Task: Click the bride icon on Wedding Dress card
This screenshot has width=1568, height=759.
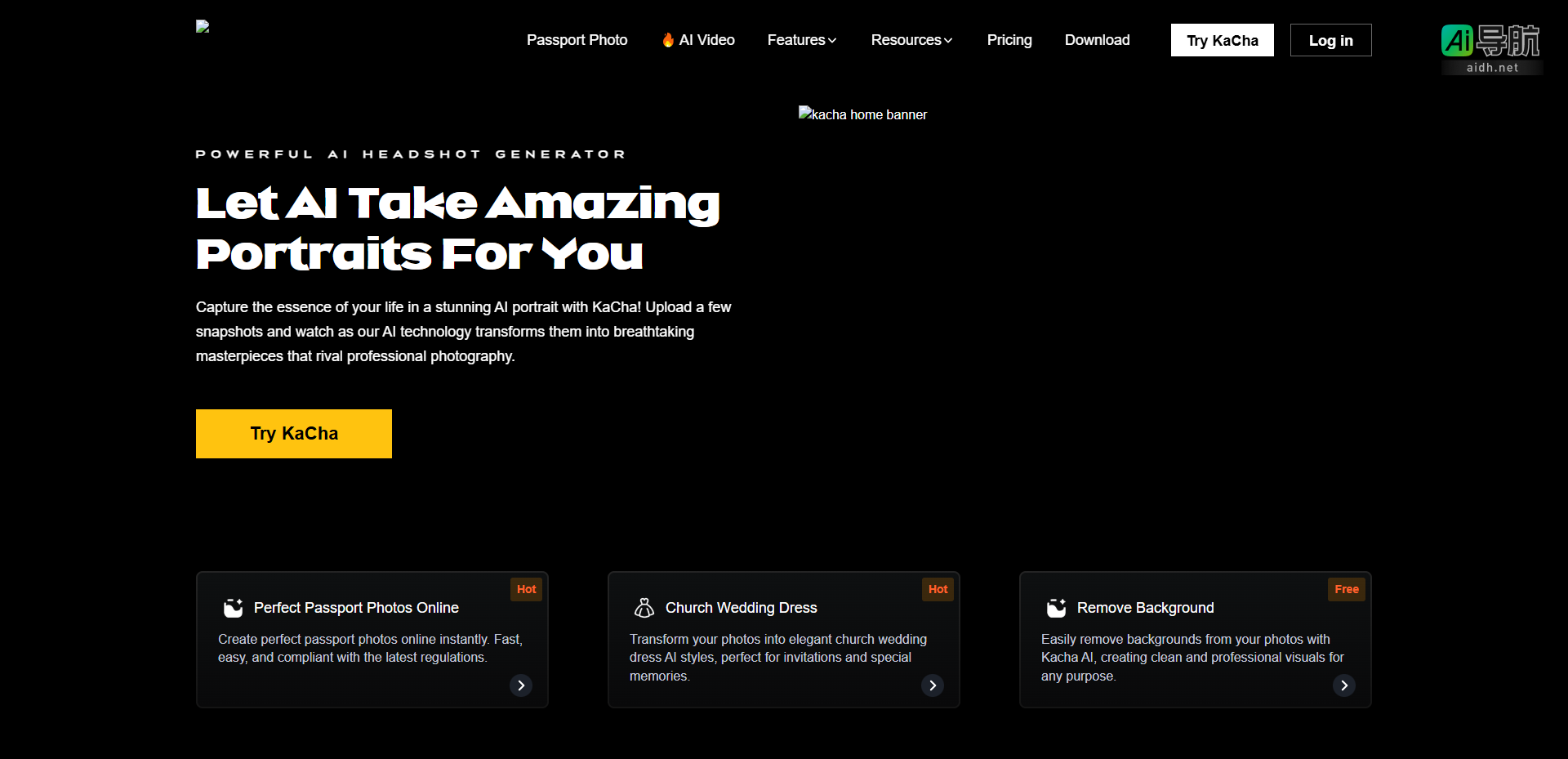Action: 644,608
